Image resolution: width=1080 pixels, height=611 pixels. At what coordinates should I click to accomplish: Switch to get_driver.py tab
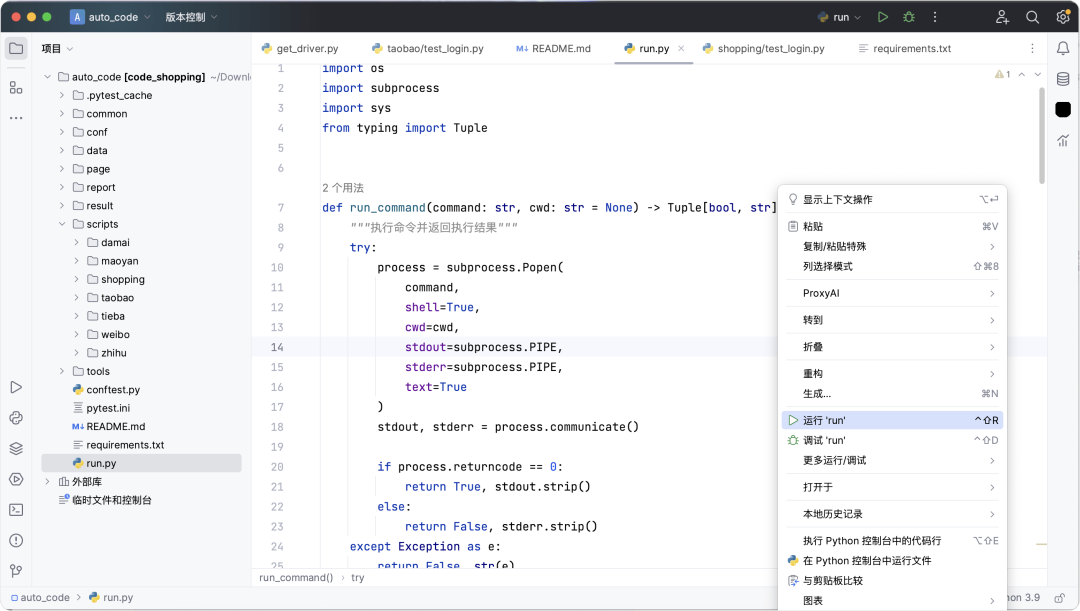click(300, 48)
